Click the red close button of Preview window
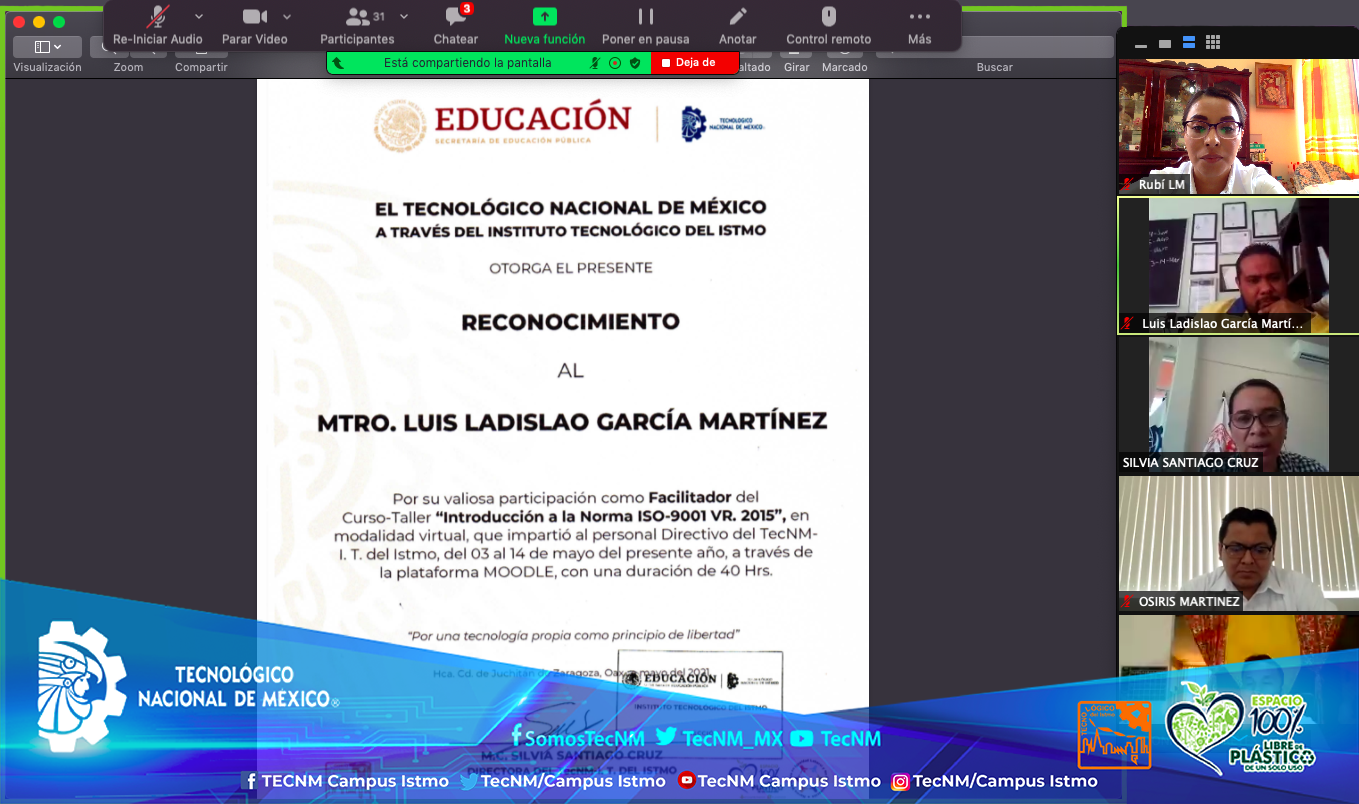The width and height of the screenshot is (1359, 804). pyautogui.click(x=20, y=22)
